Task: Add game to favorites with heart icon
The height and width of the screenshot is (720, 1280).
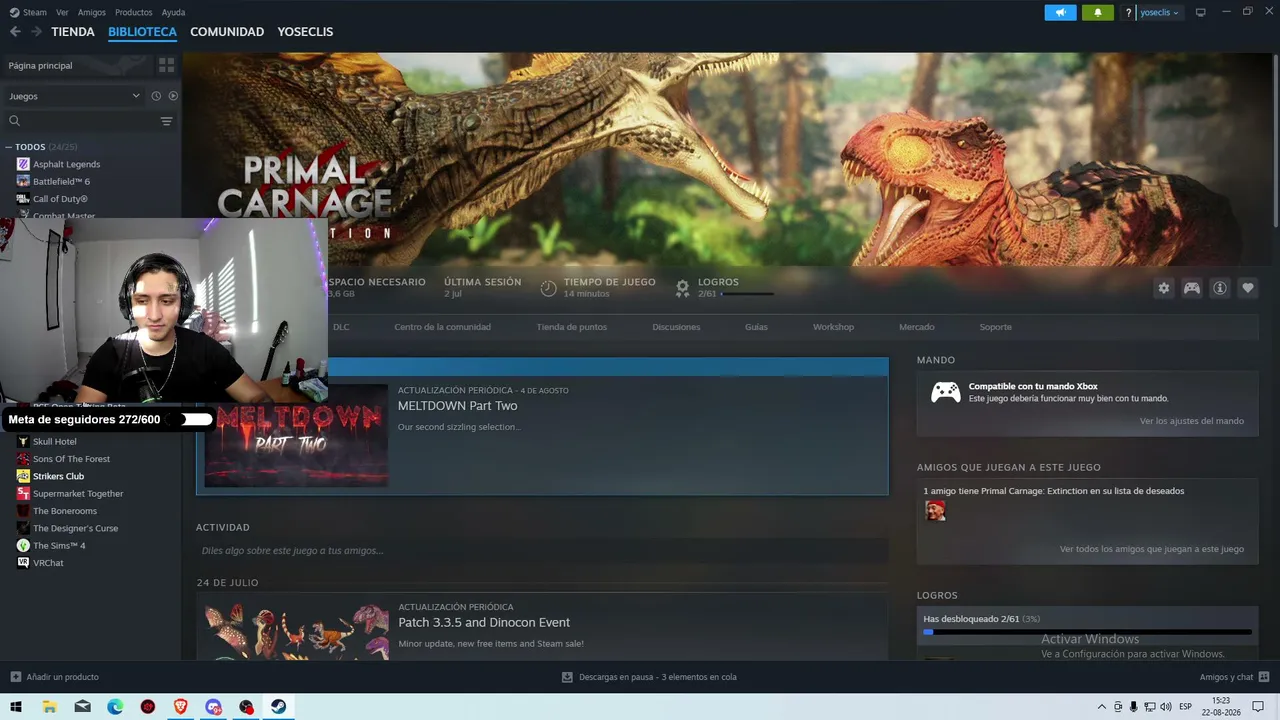Action: pos(1247,288)
